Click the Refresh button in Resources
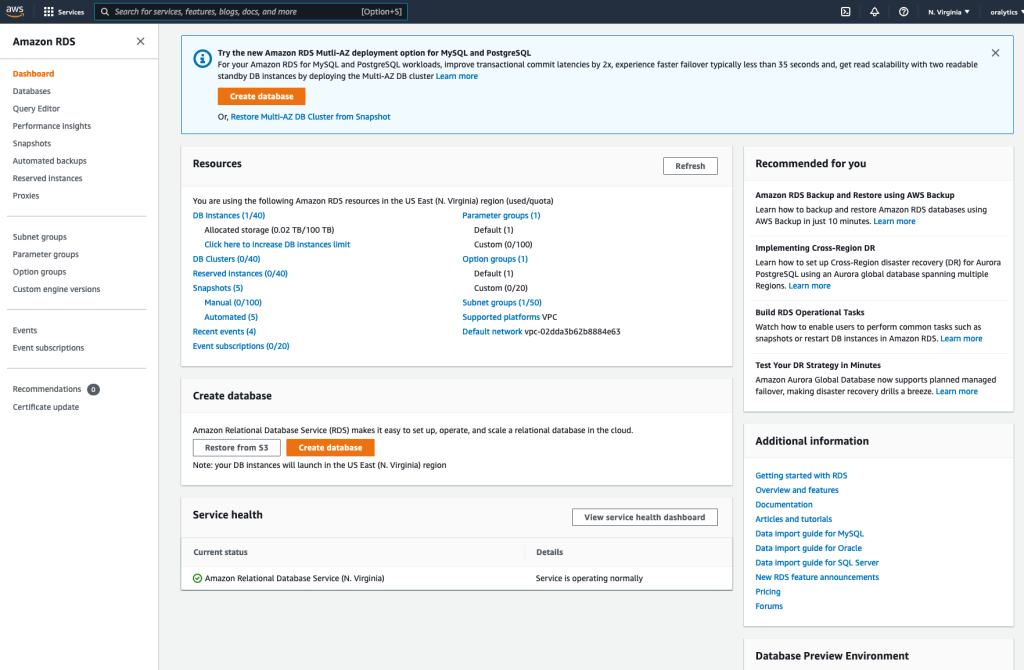The height and width of the screenshot is (670, 1024). click(690, 166)
